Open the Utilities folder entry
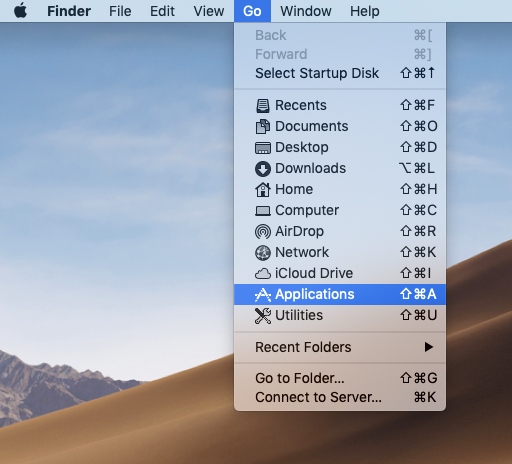 [340, 315]
